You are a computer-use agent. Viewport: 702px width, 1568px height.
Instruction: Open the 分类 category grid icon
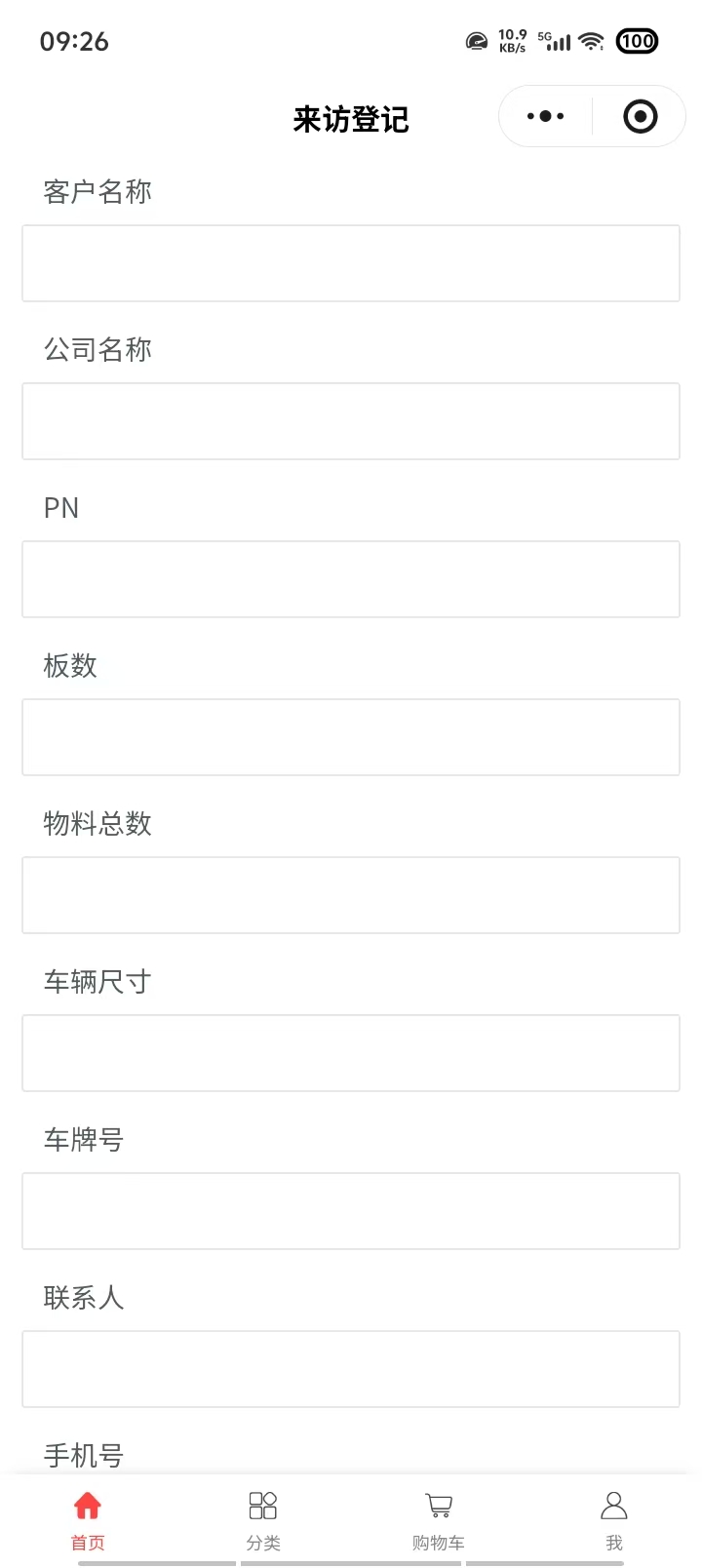[x=263, y=1507]
